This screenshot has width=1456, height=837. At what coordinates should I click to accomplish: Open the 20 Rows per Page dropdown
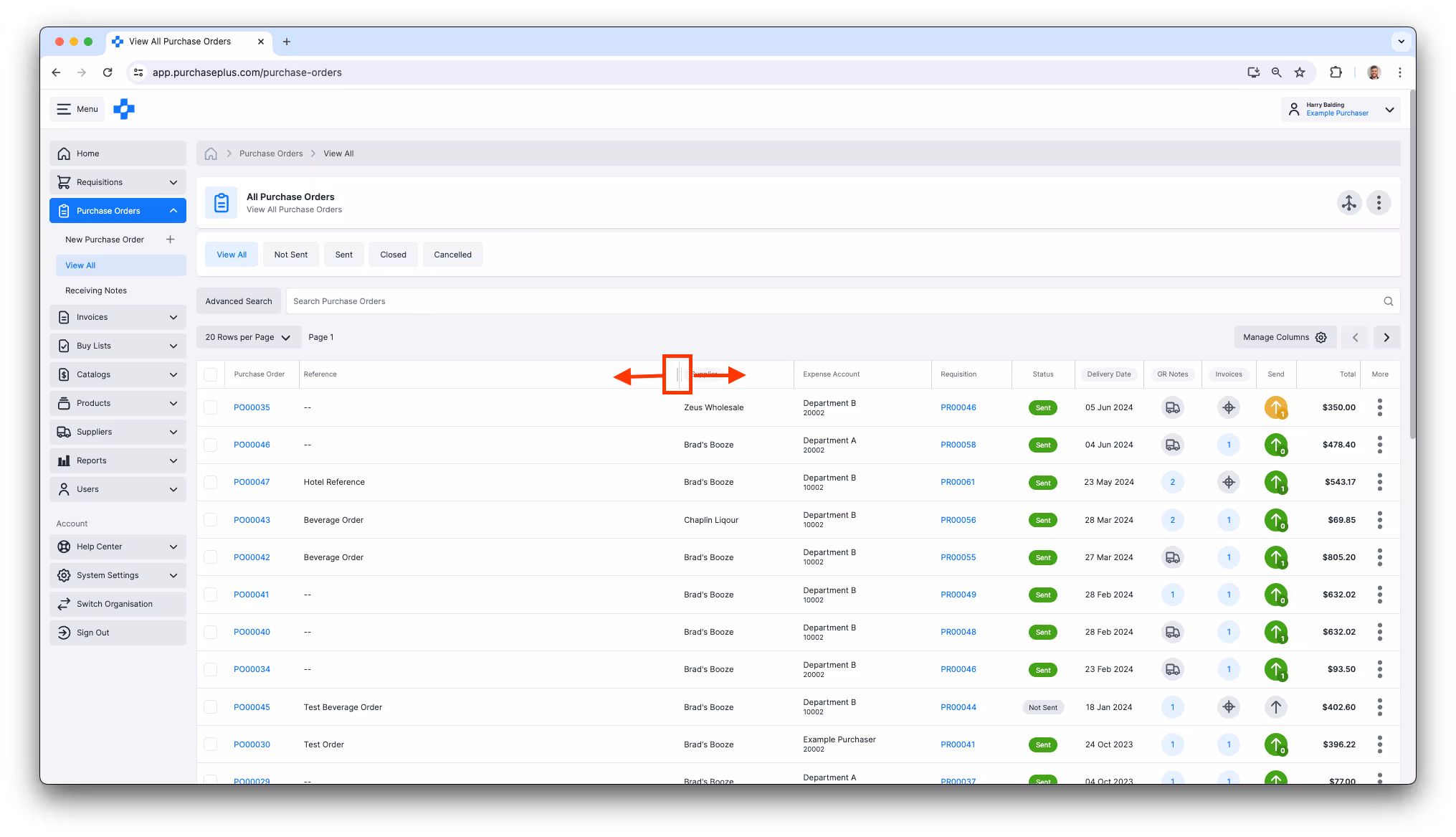pyautogui.click(x=248, y=337)
